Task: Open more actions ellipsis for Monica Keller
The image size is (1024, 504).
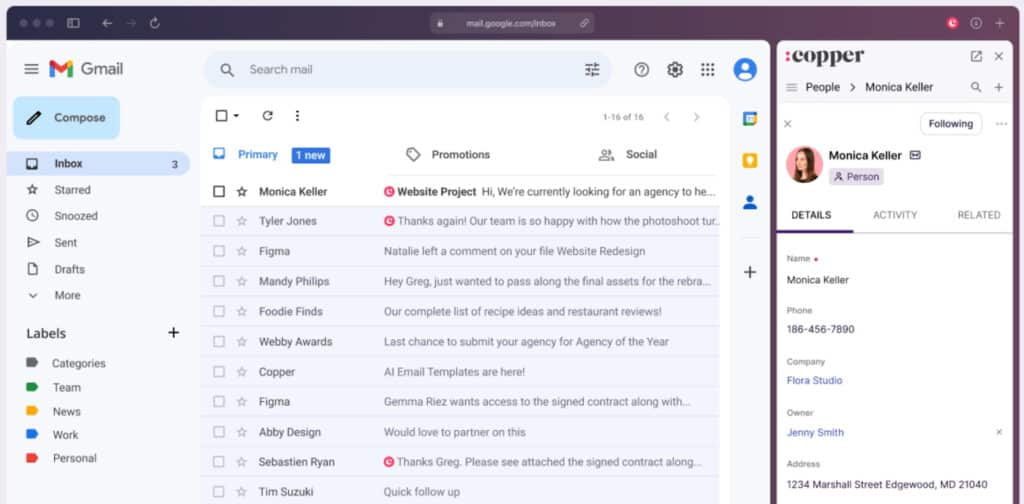Action: tap(1001, 124)
